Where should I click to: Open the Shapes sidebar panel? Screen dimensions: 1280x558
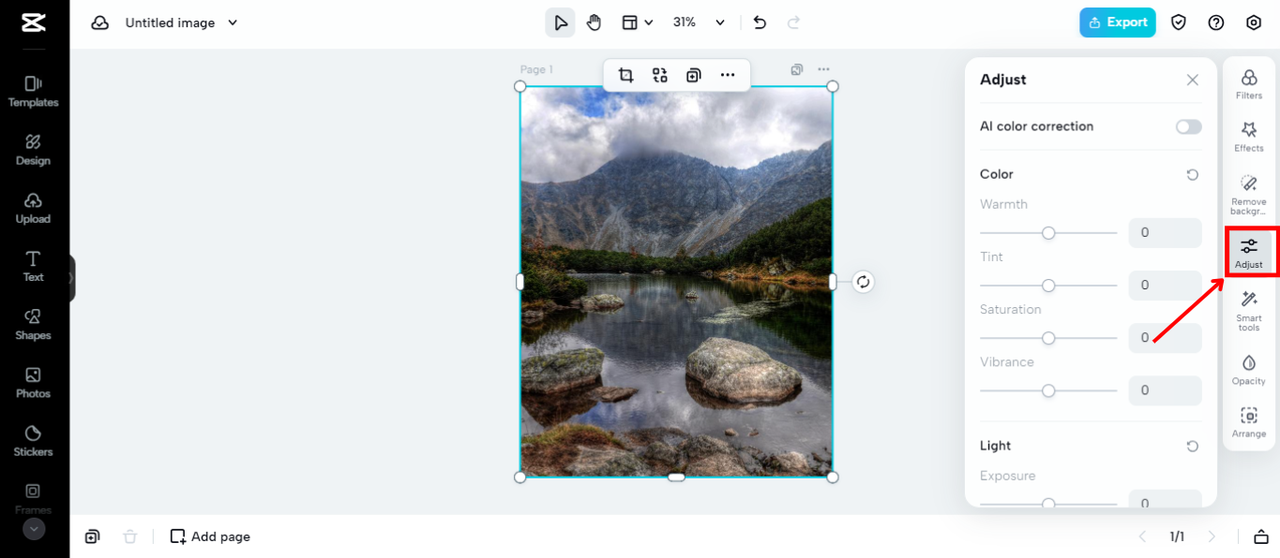point(33,324)
